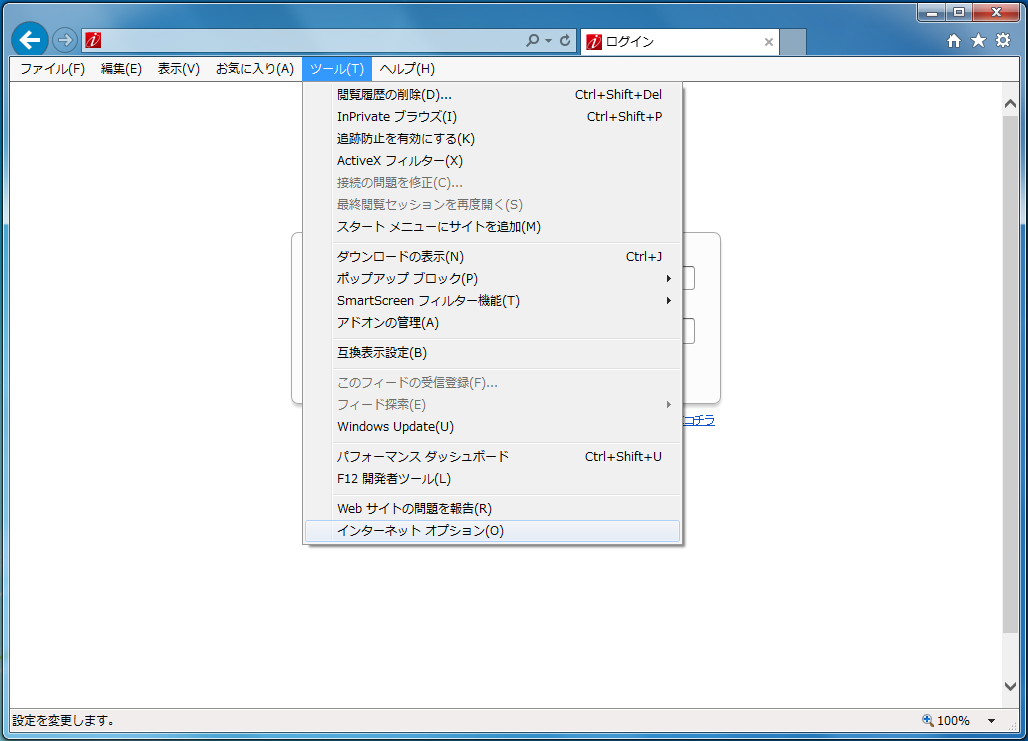
Task: Select Windows Update(U) menu item
Action: click(x=492, y=427)
